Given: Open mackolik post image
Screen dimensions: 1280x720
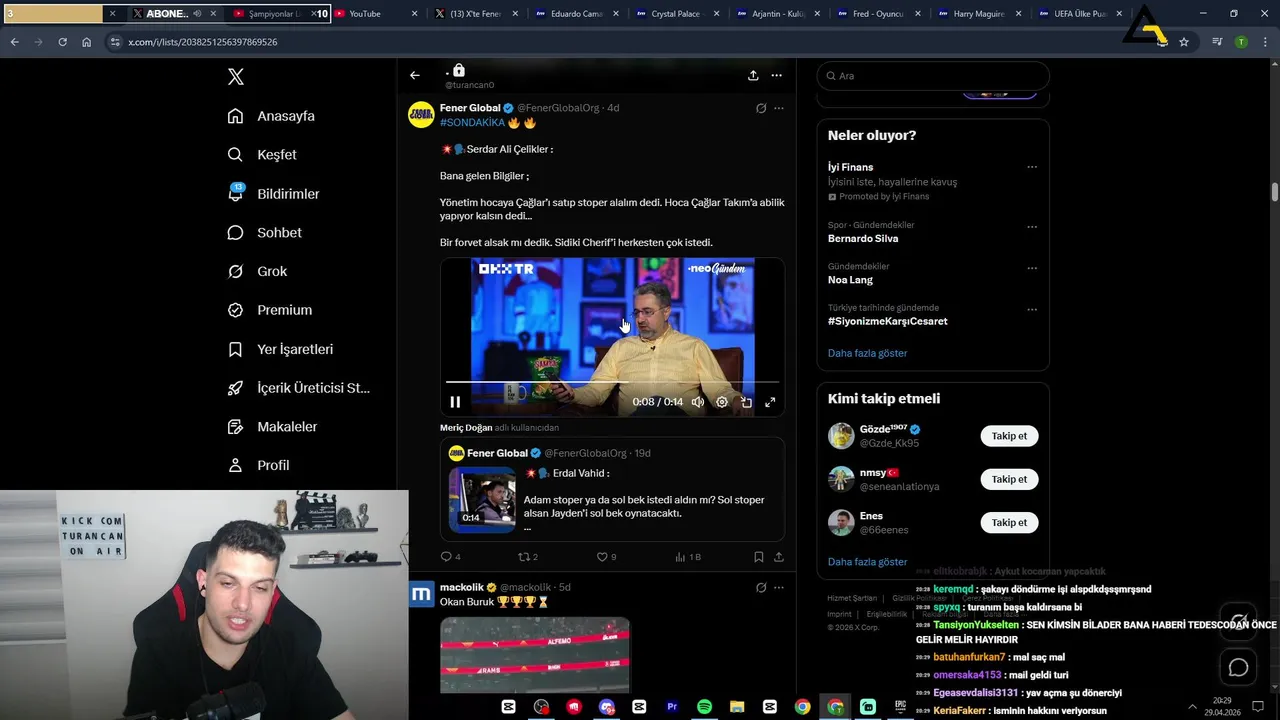Looking at the screenshot, I should [x=535, y=655].
